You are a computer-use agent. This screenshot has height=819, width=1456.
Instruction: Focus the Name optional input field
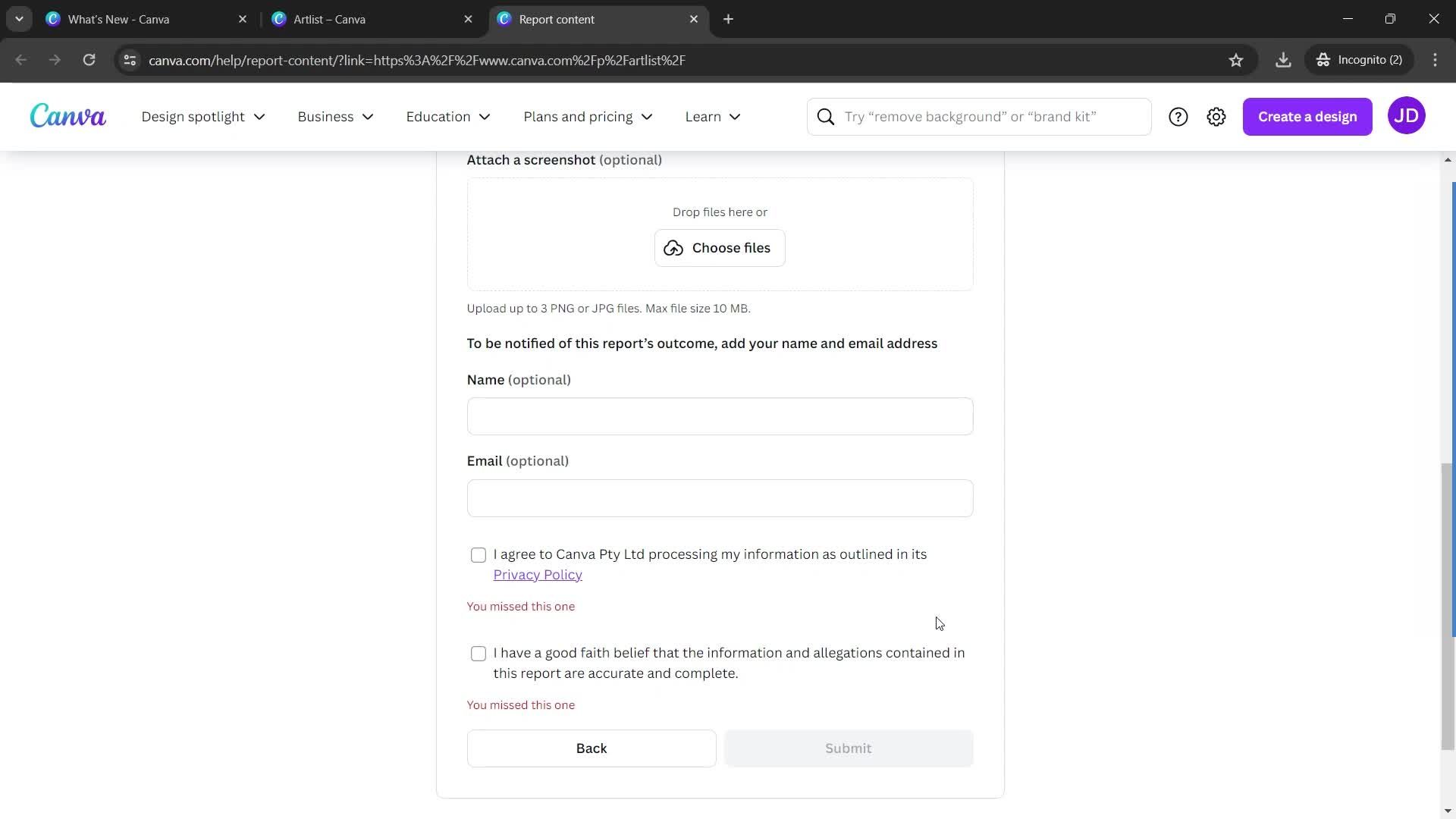[720, 416]
